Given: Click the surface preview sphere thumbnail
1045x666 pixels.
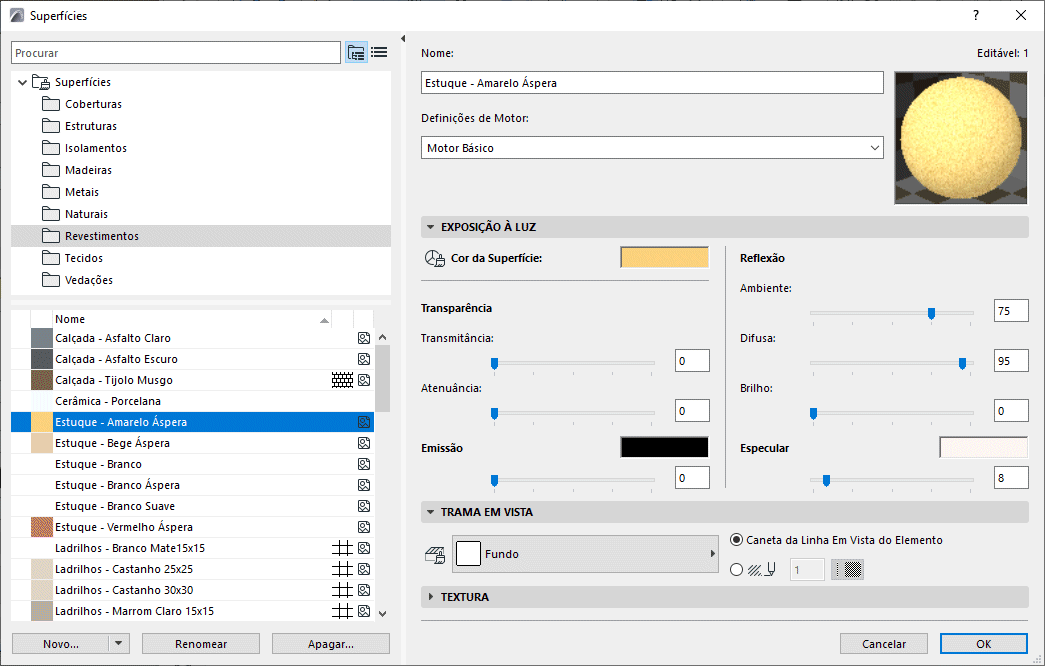Looking at the screenshot, I should pos(960,138).
